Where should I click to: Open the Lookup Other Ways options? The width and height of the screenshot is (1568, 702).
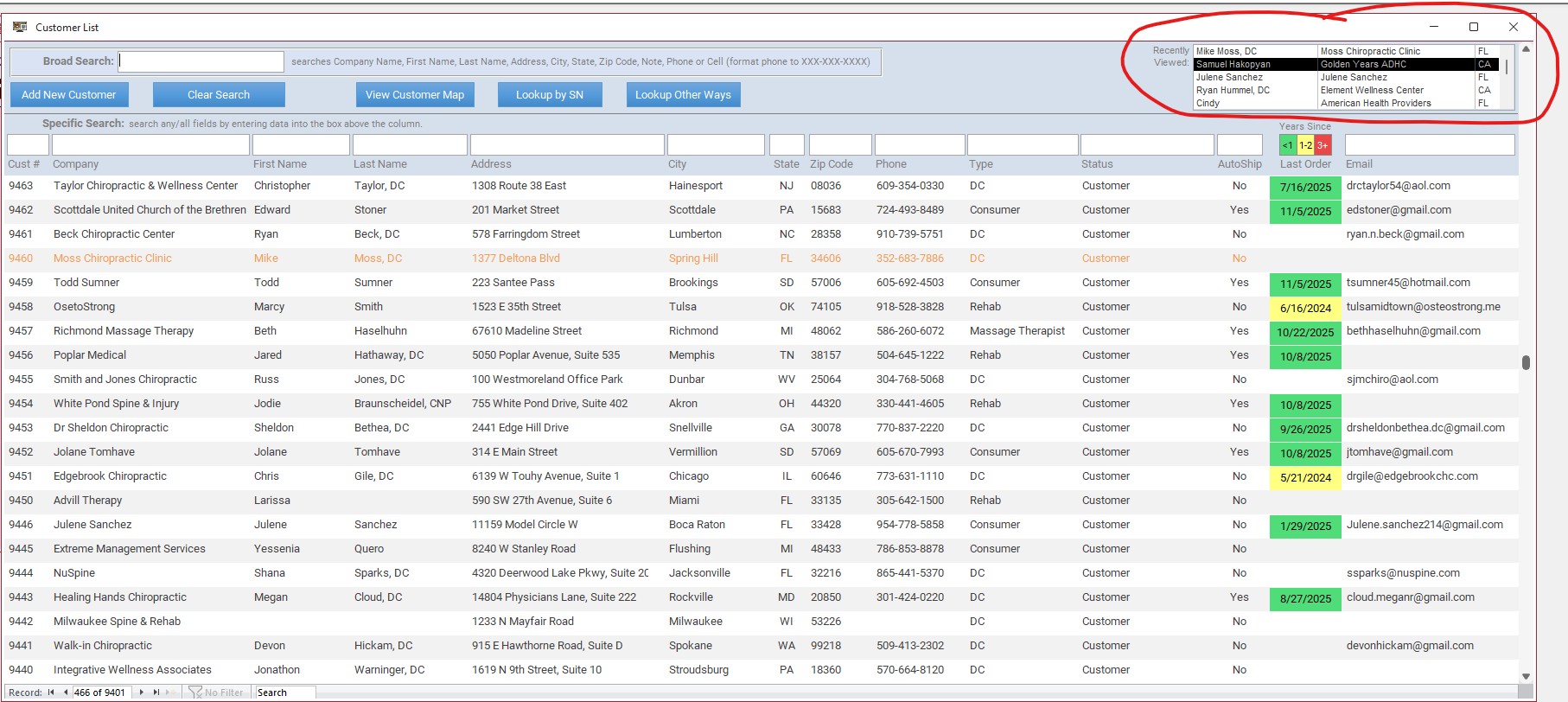coord(683,95)
